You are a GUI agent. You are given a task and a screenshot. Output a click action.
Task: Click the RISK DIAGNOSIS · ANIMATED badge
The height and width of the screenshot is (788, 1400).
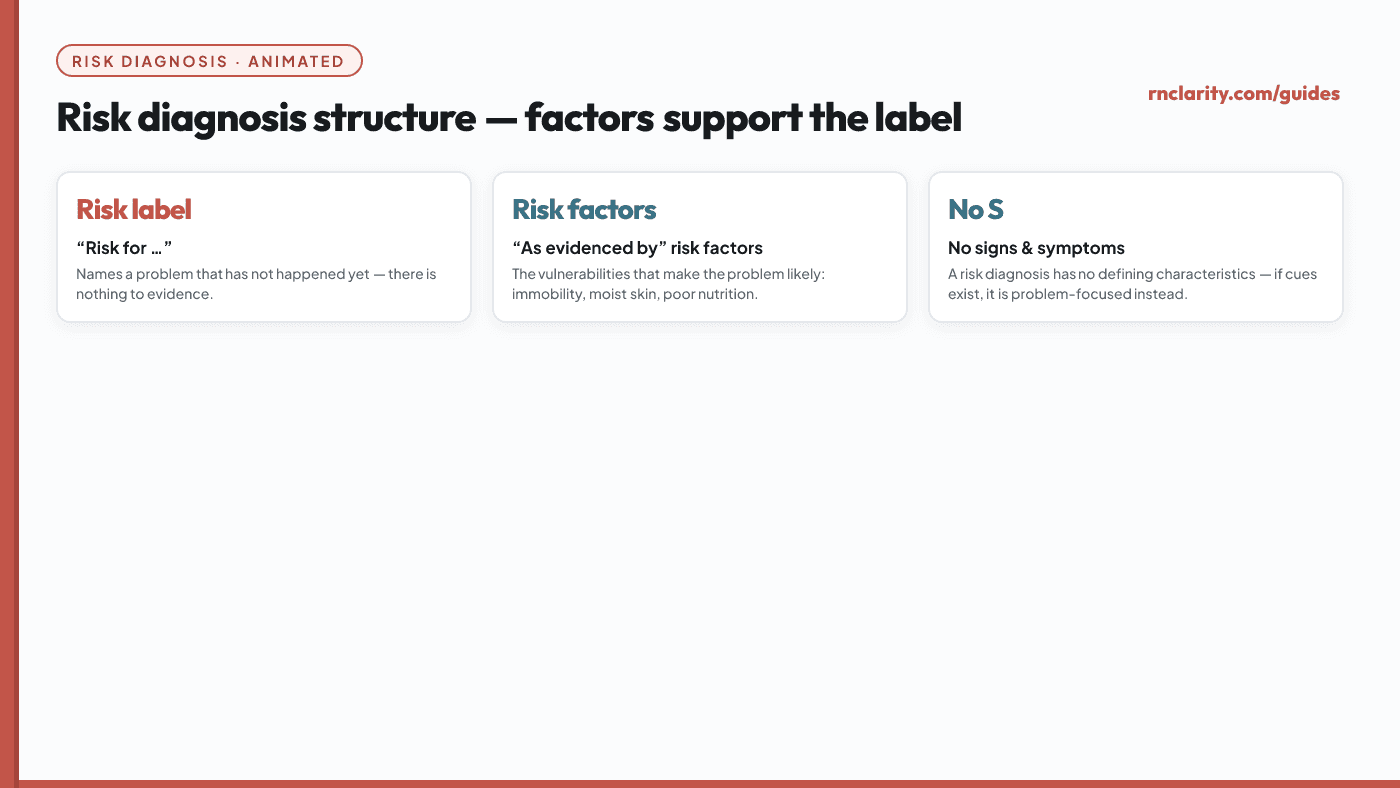click(x=209, y=61)
